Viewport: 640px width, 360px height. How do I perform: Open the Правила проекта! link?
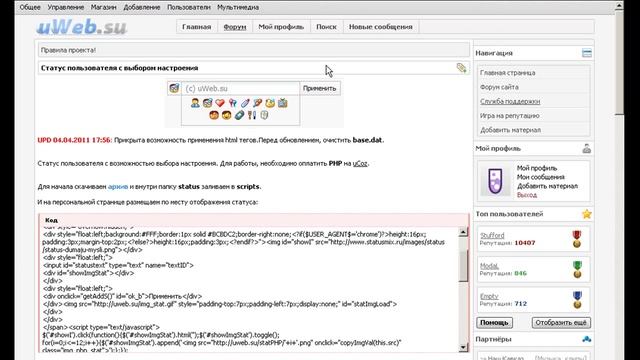click(69, 50)
